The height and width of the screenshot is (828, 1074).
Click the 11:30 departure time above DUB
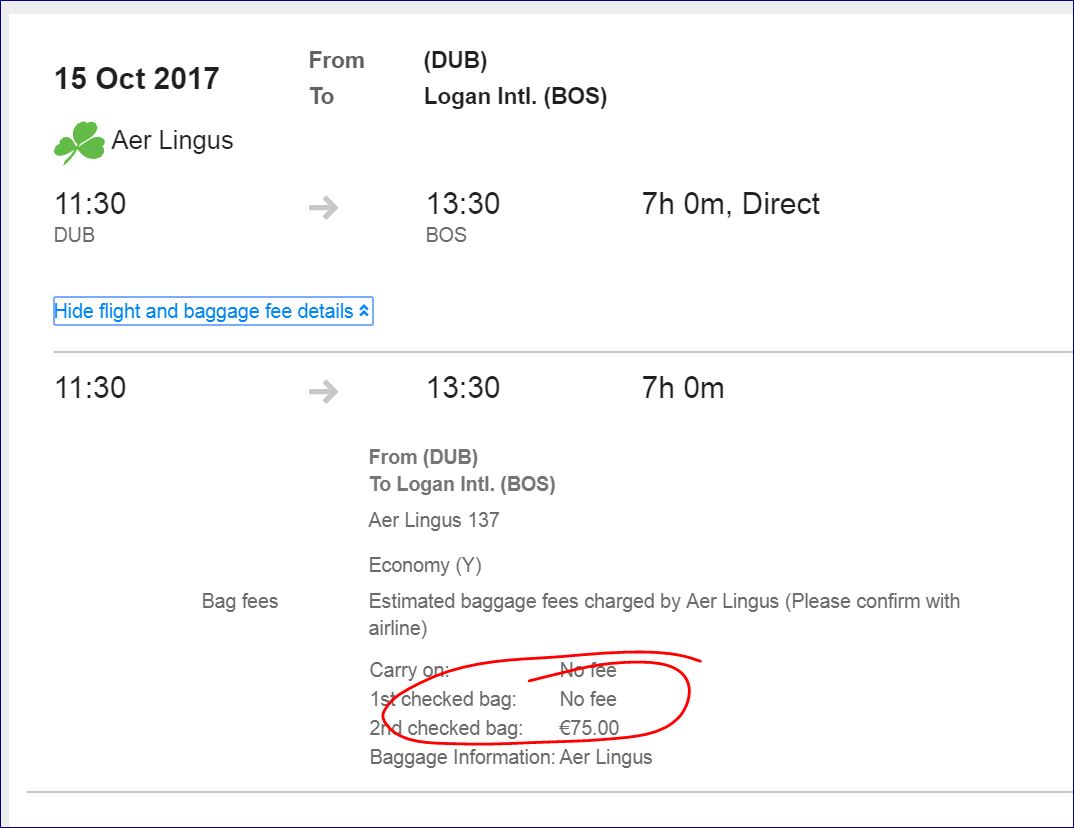pyautogui.click(x=90, y=204)
